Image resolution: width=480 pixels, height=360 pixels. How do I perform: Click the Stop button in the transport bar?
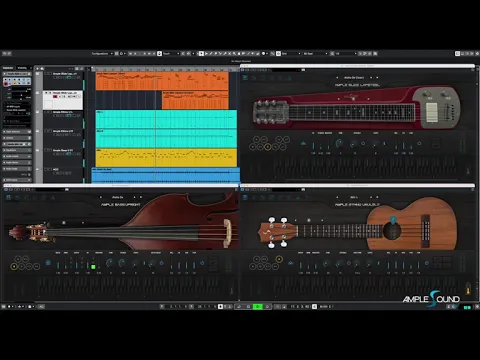[x=248, y=306]
